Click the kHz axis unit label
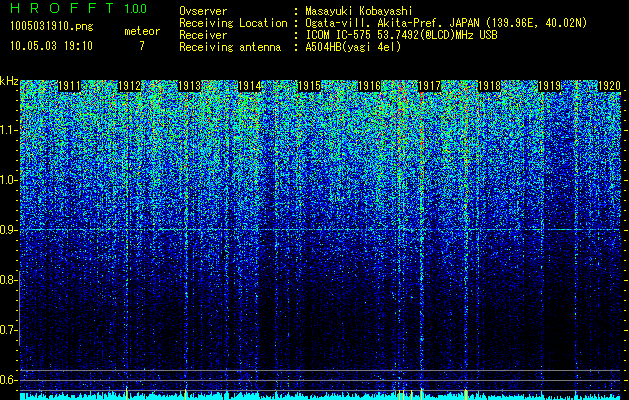629x400 pixels. pos(9,81)
